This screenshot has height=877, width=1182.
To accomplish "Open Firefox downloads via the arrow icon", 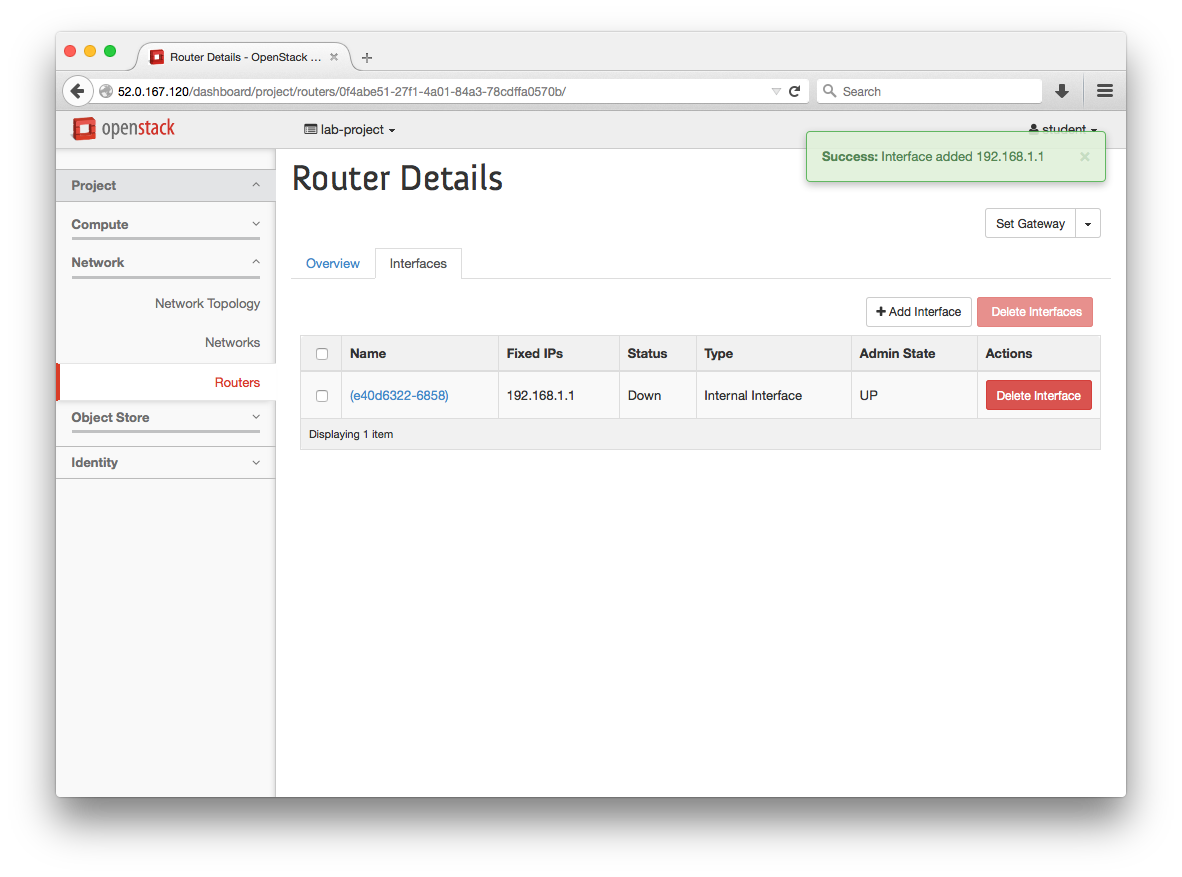I will (1061, 90).
